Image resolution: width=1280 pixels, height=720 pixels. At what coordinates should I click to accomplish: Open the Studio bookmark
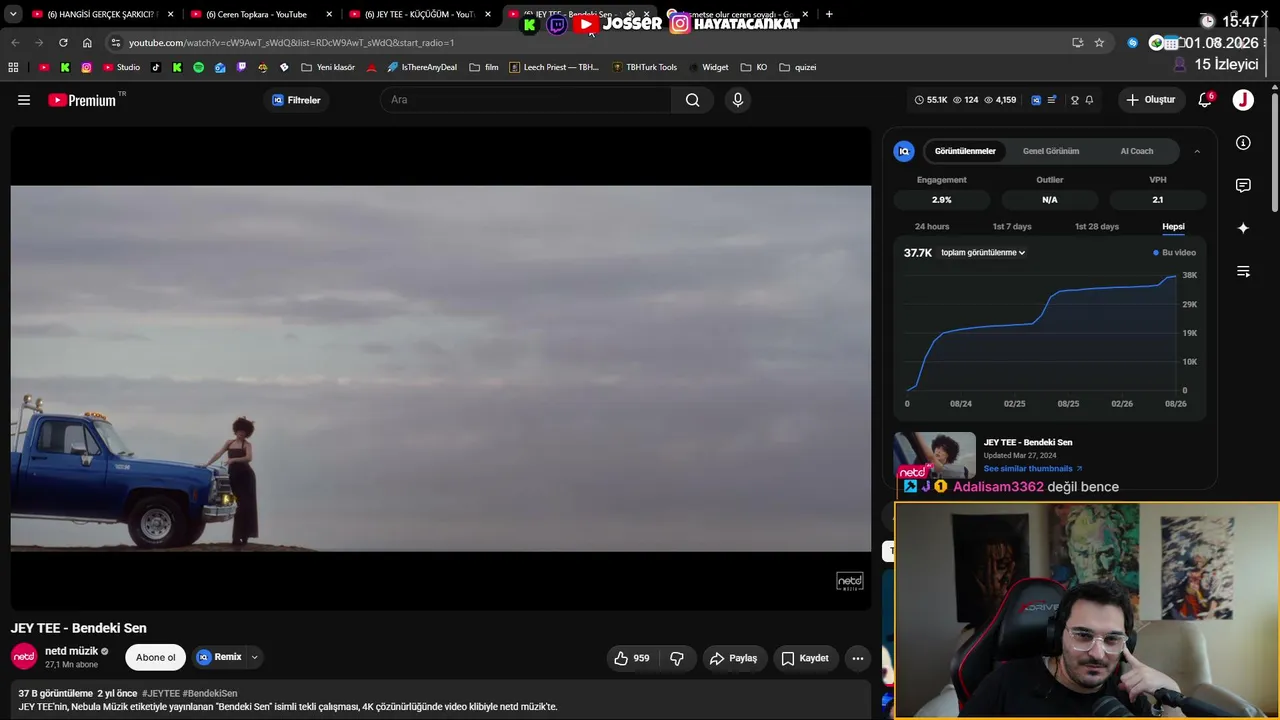pos(122,67)
